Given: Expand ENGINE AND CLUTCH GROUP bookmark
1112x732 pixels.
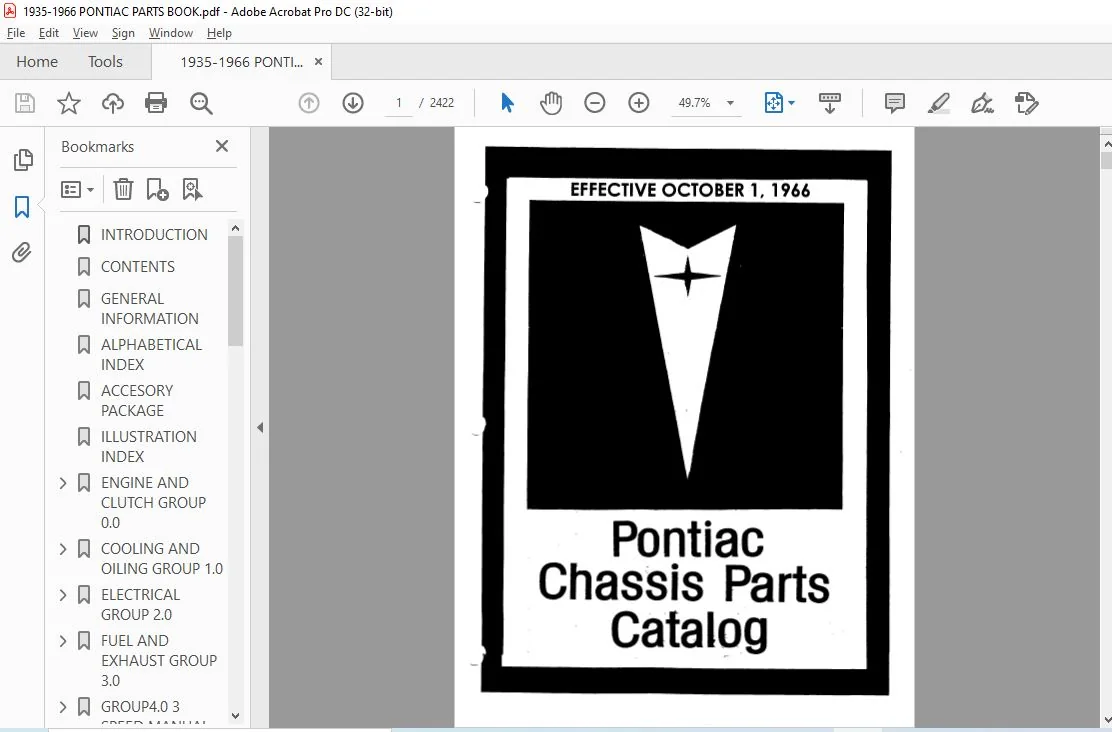Looking at the screenshot, I should click(63, 483).
